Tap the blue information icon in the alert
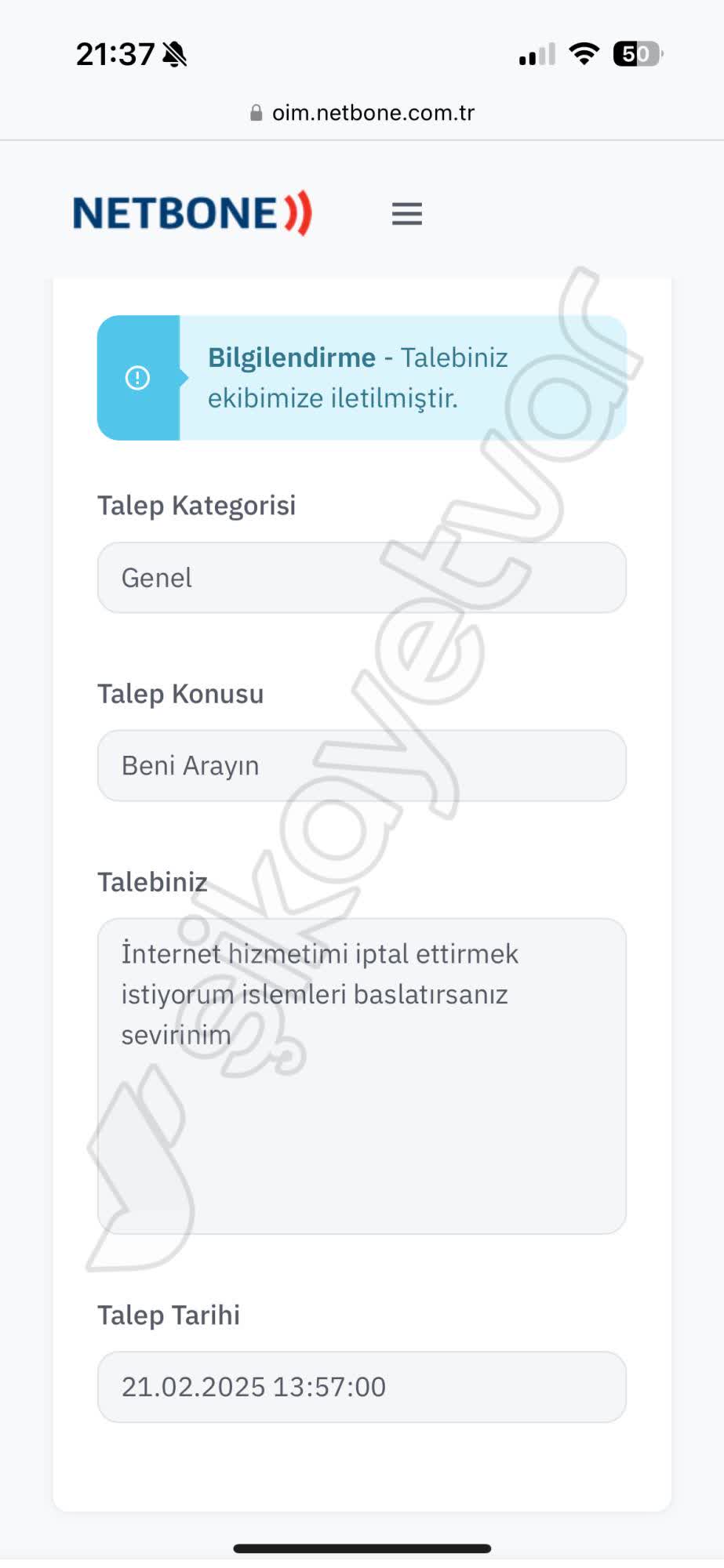The height and width of the screenshot is (1568, 724). point(137,377)
